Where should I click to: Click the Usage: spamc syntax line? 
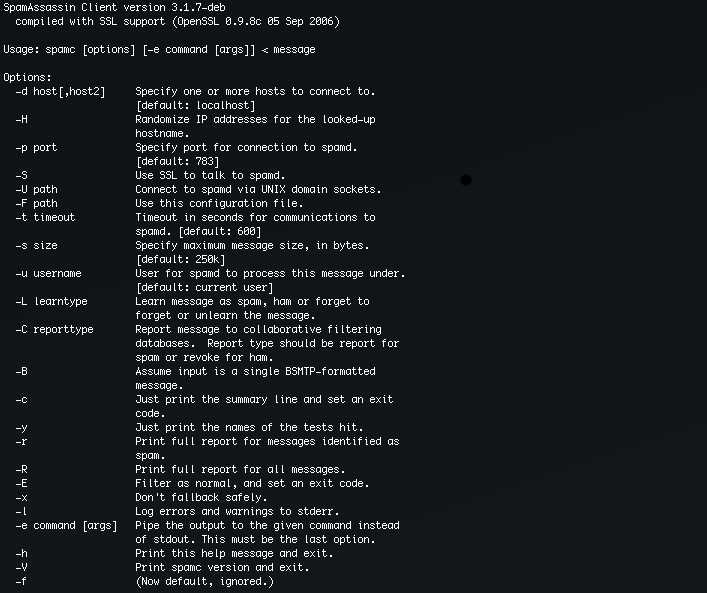point(159,50)
